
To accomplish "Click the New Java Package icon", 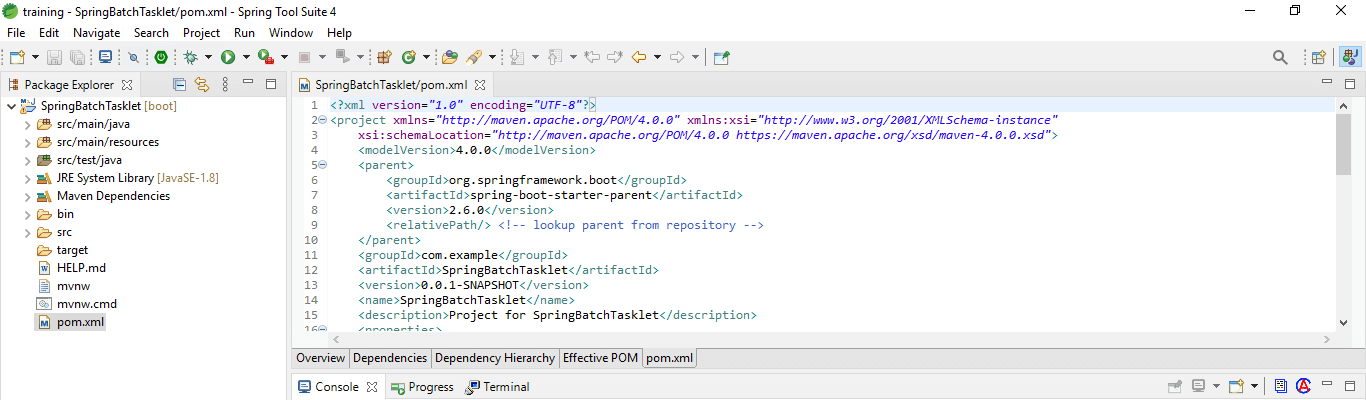I will [383, 58].
